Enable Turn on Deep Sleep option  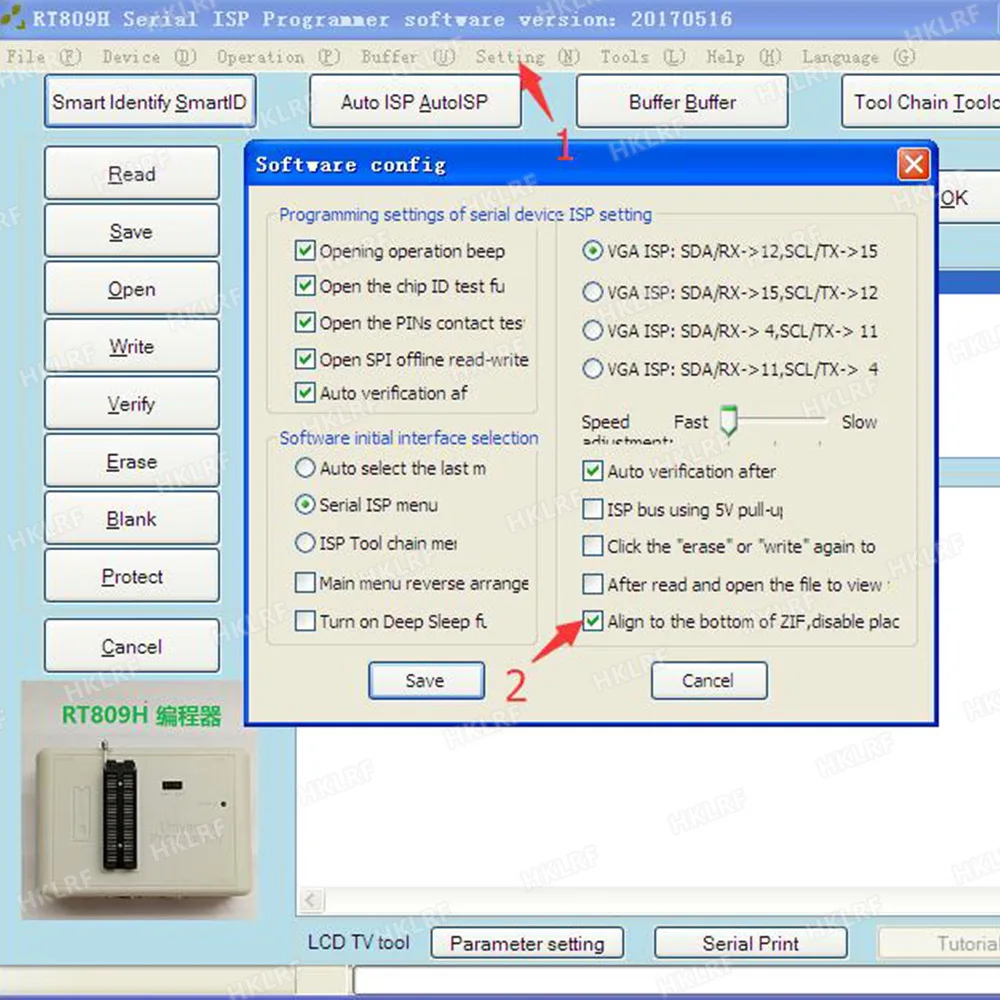(x=305, y=621)
